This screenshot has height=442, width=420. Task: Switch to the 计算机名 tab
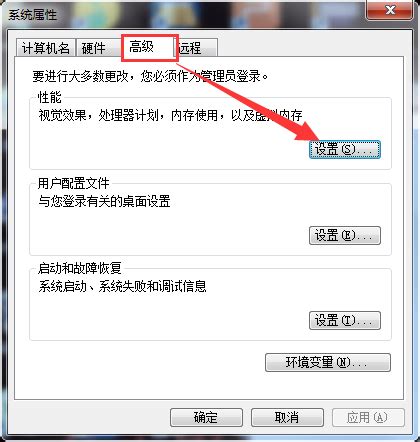coord(46,48)
